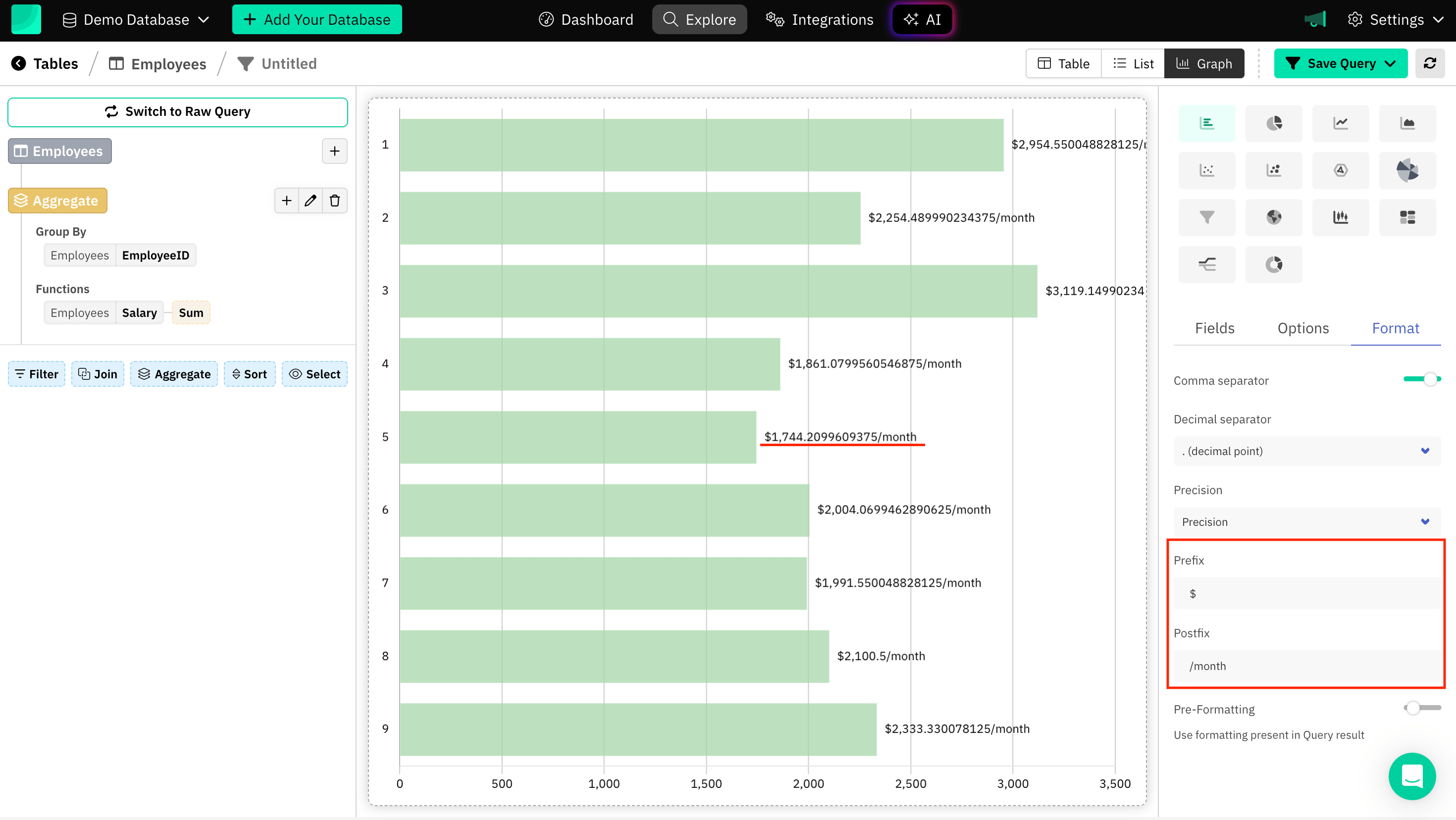Switch to the line chart visualization
This screenshot has width=1456, height=820.
point(1341,123)
